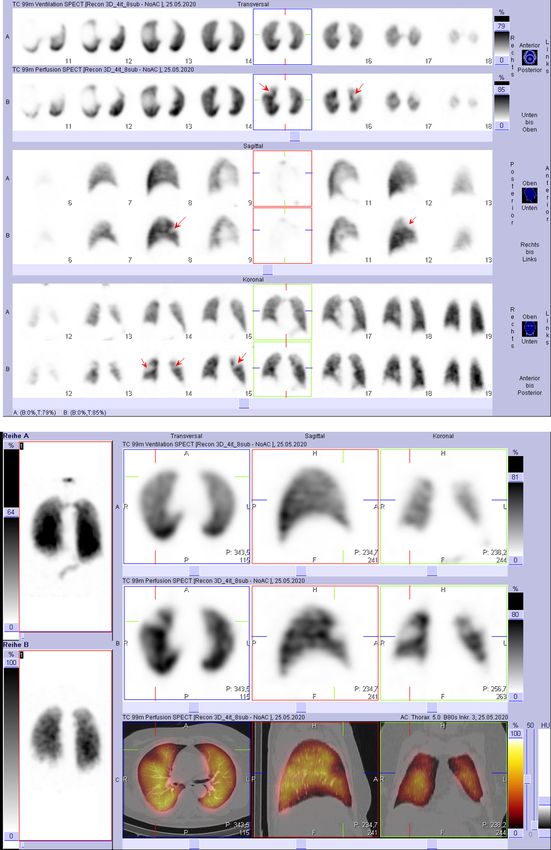Click the fusion blend slider handle at 50
This screenshot has height=850, width=551.
528,778
